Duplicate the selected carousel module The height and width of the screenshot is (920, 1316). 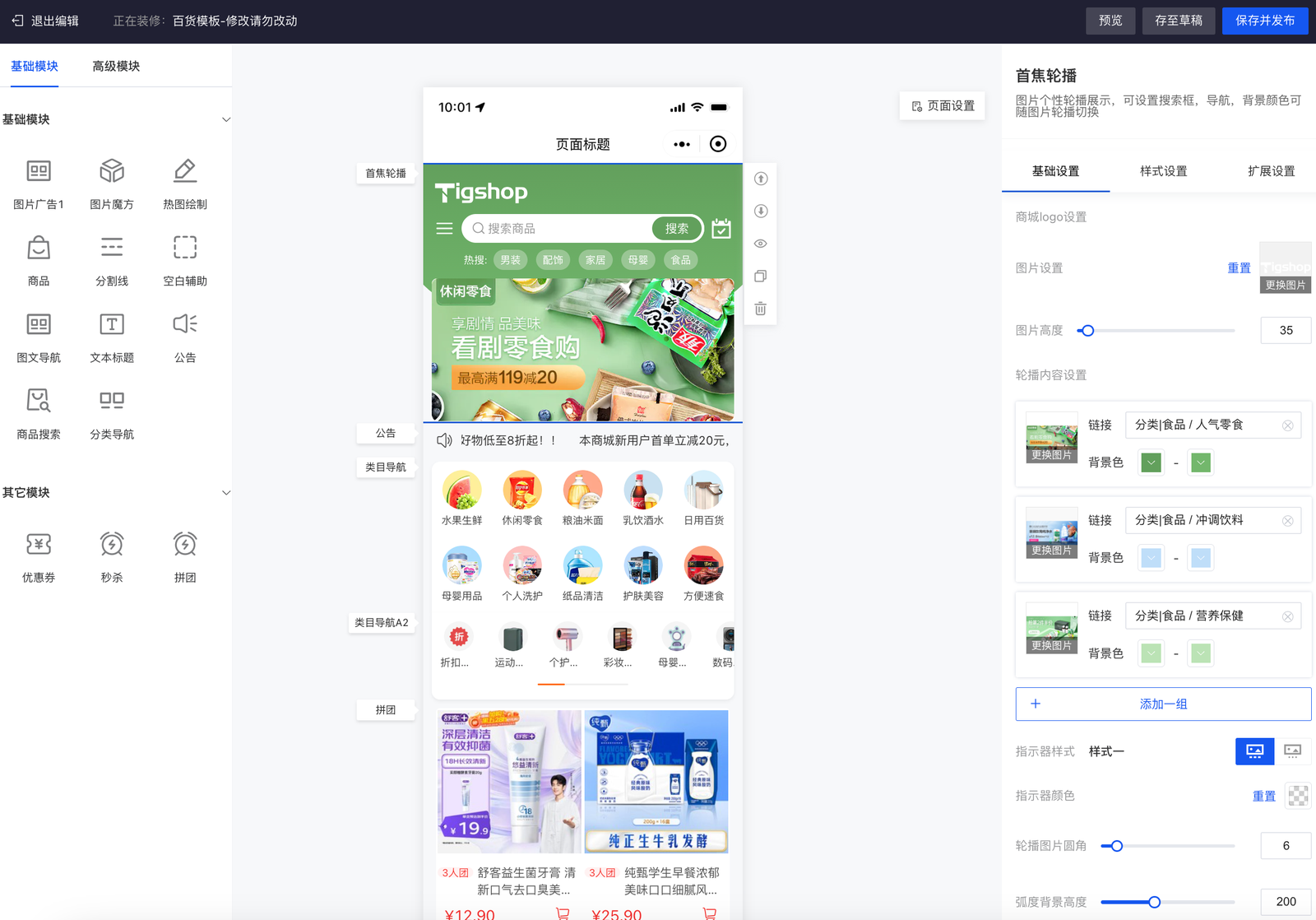(x=761, y=276)
